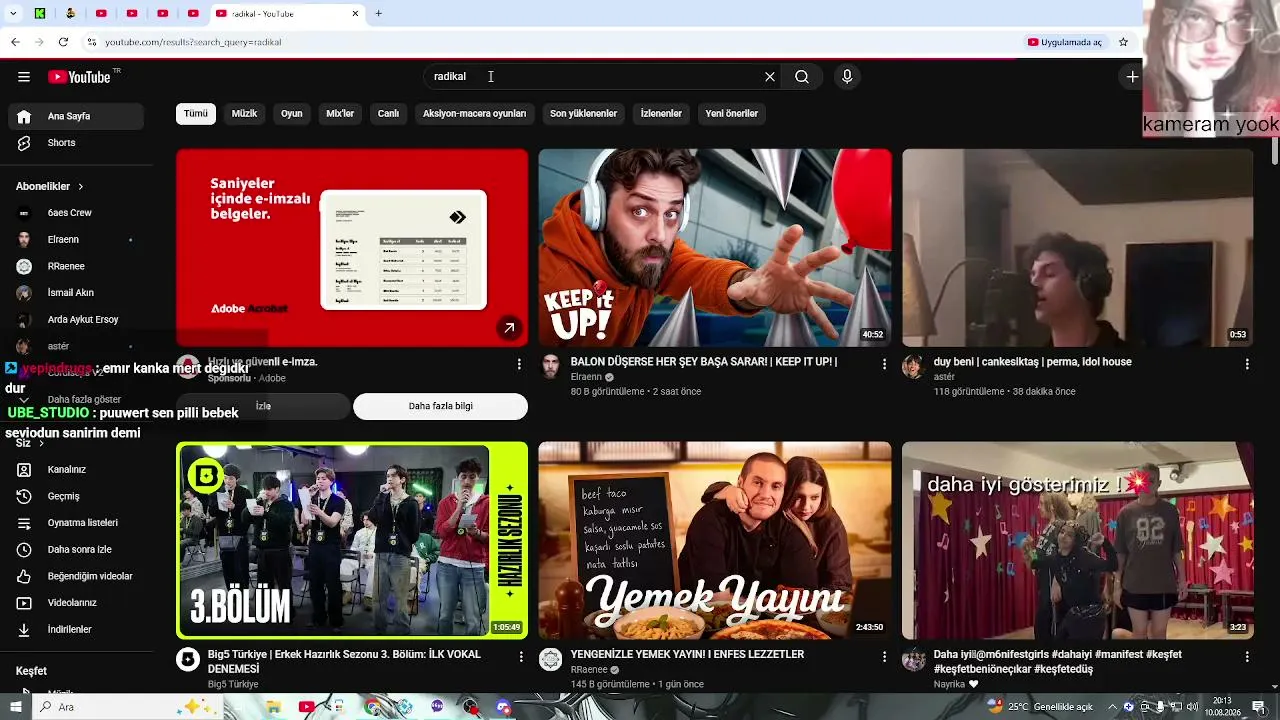Open options menu for Yemek Yayını video
1280x720 pixels.
[x=884, y=657]
